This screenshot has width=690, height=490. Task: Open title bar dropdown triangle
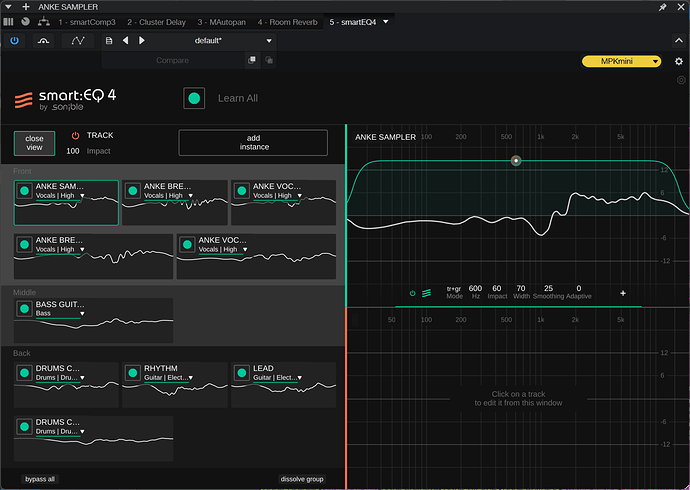[8, 7]
